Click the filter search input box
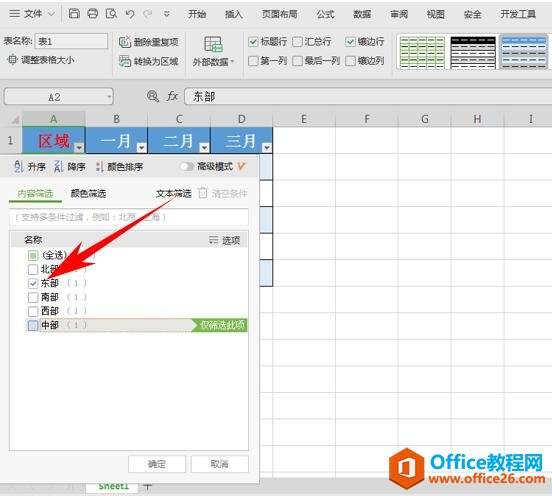This screenshot has width=552, height=496. click(129, 217)
